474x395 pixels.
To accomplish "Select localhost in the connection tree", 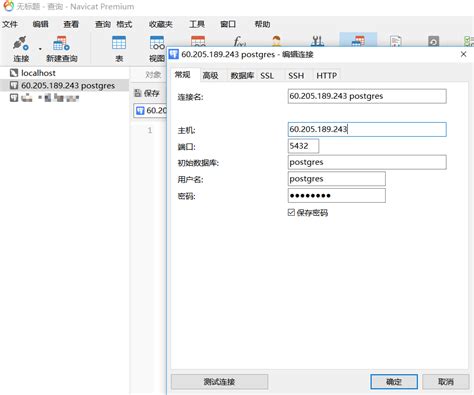I will tap(38, 73).
